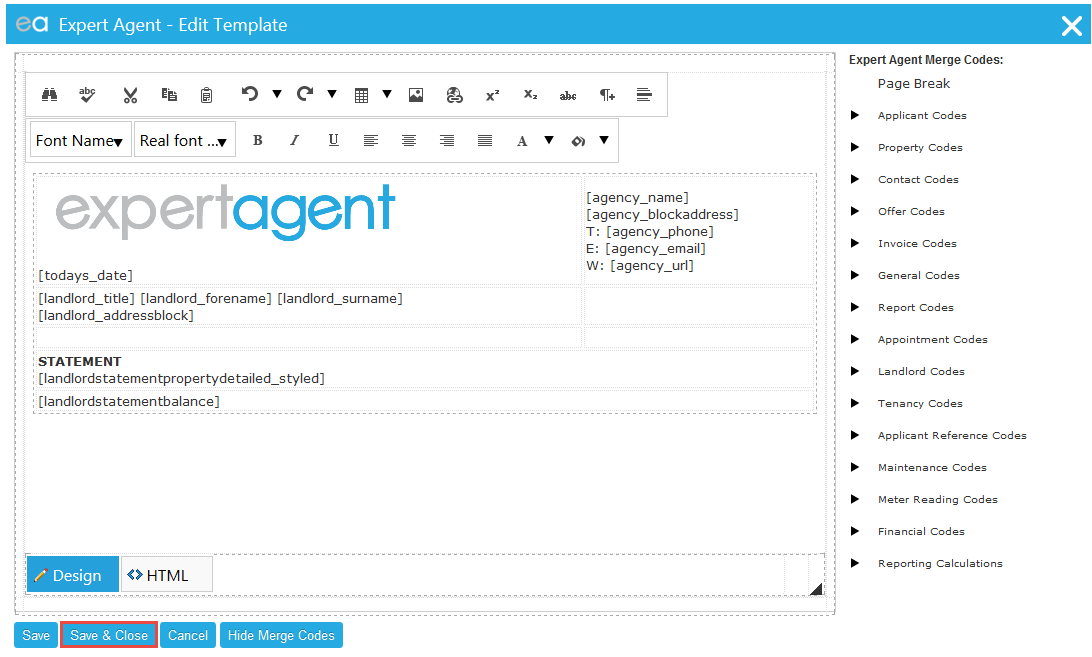Viewport: 1092px width, 657px height.
Task: Redo the last action
Action: coord(305,93)
